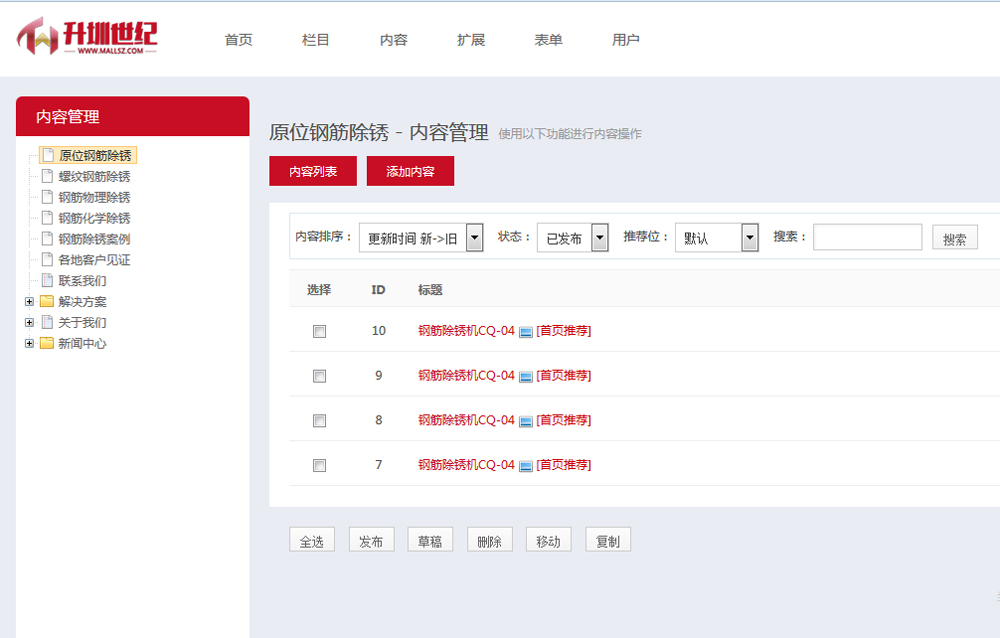Viewport: 1000px width, 638px height.
Task: Open 内容 in top navigation
Action: coord(393,40)
